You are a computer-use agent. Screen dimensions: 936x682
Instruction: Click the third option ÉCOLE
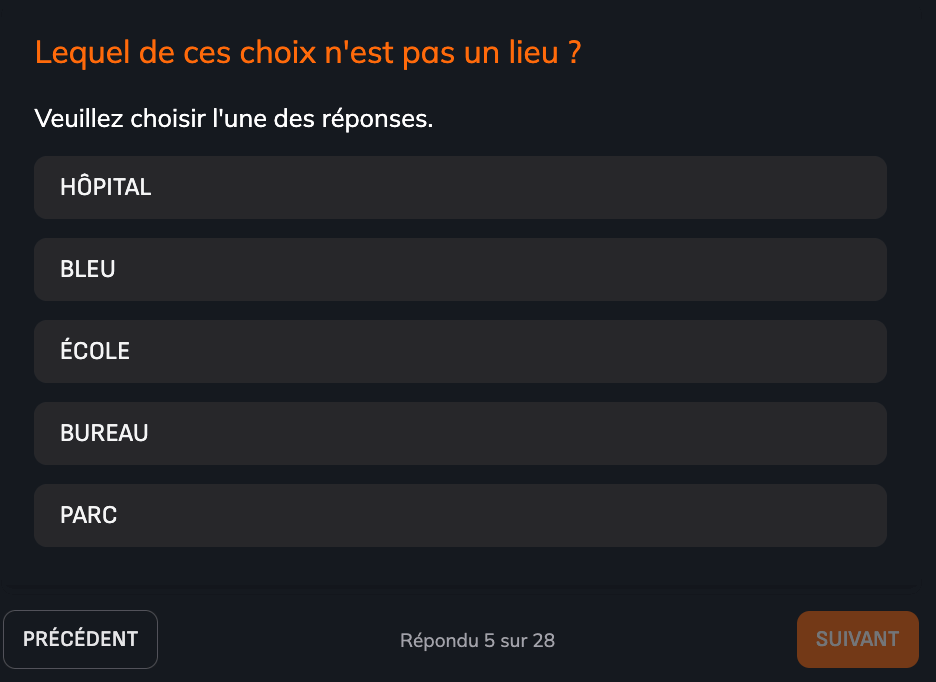tap(460, 351)
